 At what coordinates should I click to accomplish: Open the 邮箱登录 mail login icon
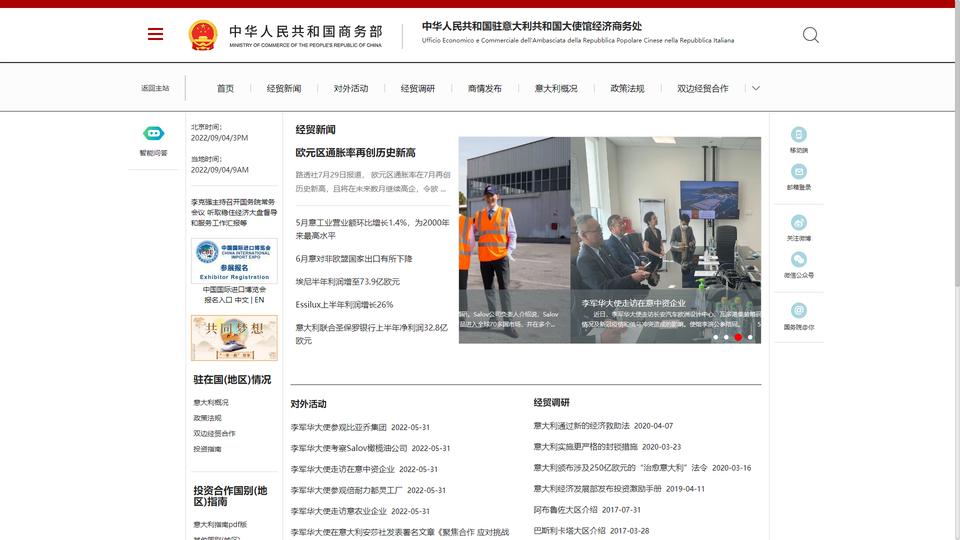coord(798,171)
